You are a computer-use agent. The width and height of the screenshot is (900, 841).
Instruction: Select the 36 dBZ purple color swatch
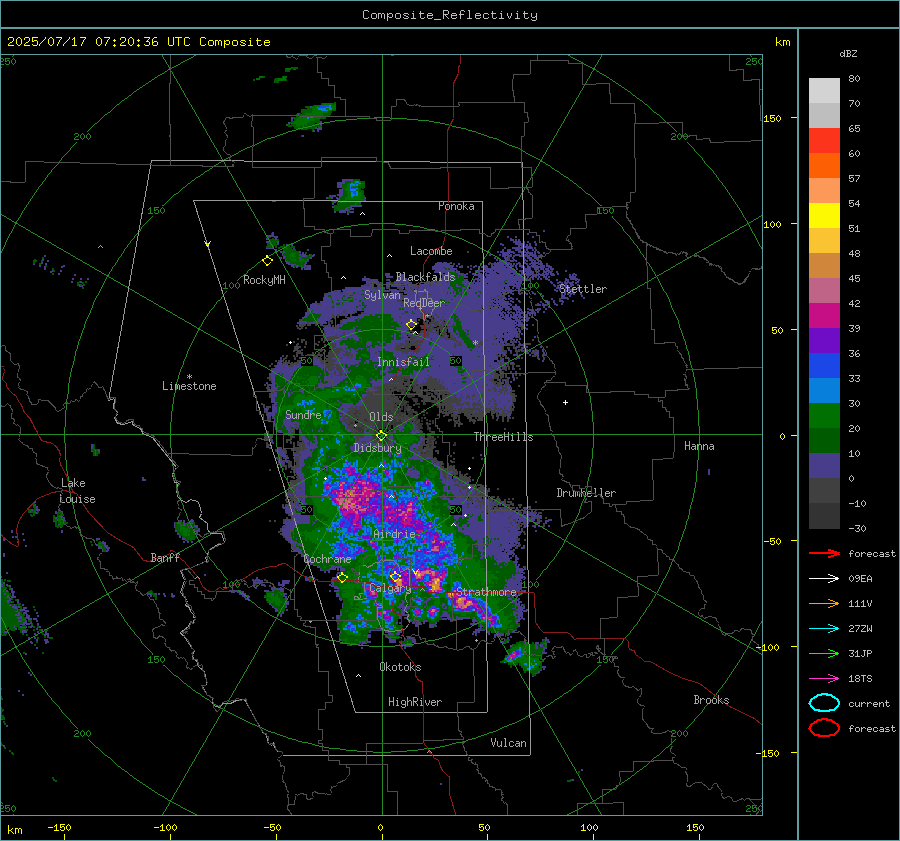[x=824, y=340]
